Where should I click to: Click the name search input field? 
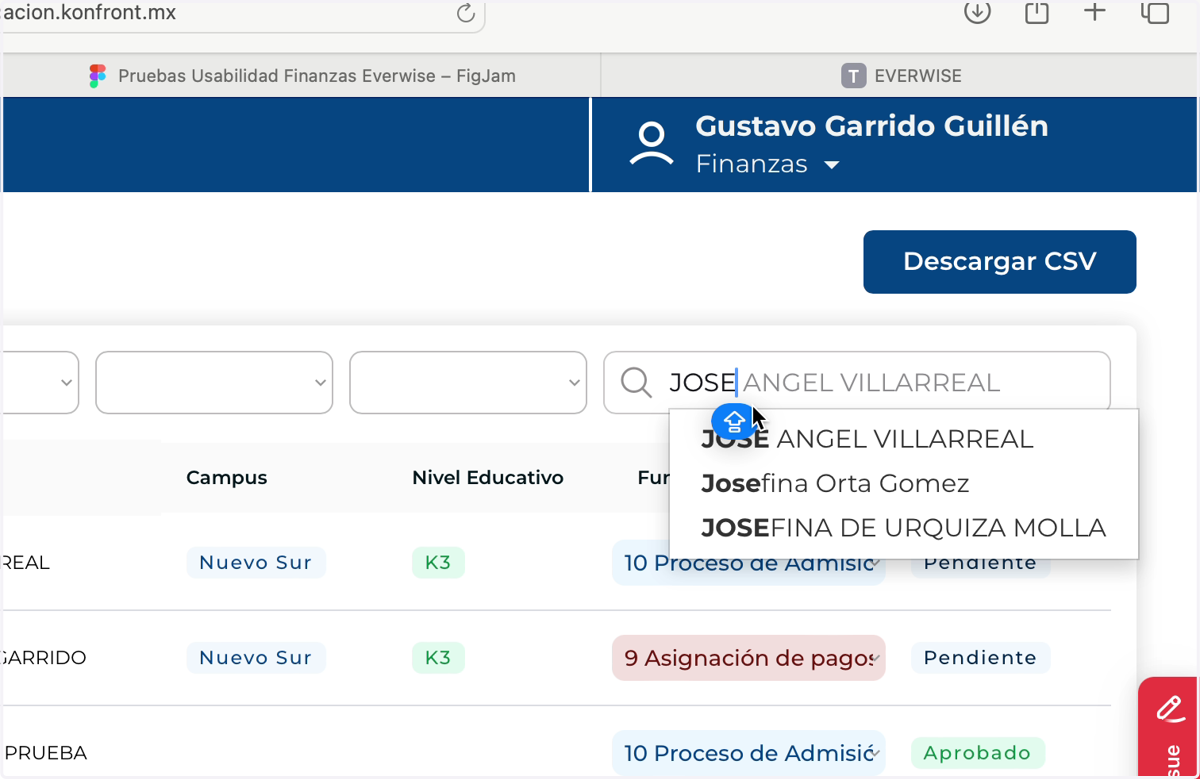pos(857,382)
